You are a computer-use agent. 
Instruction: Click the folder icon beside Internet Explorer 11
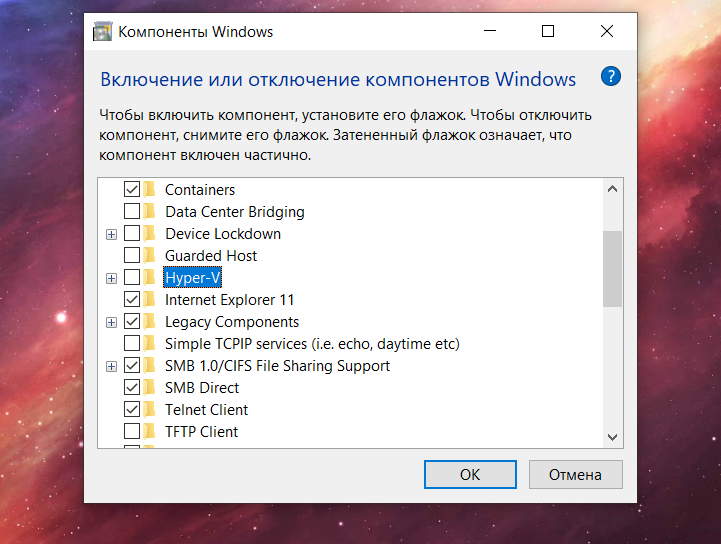[149, 299]
